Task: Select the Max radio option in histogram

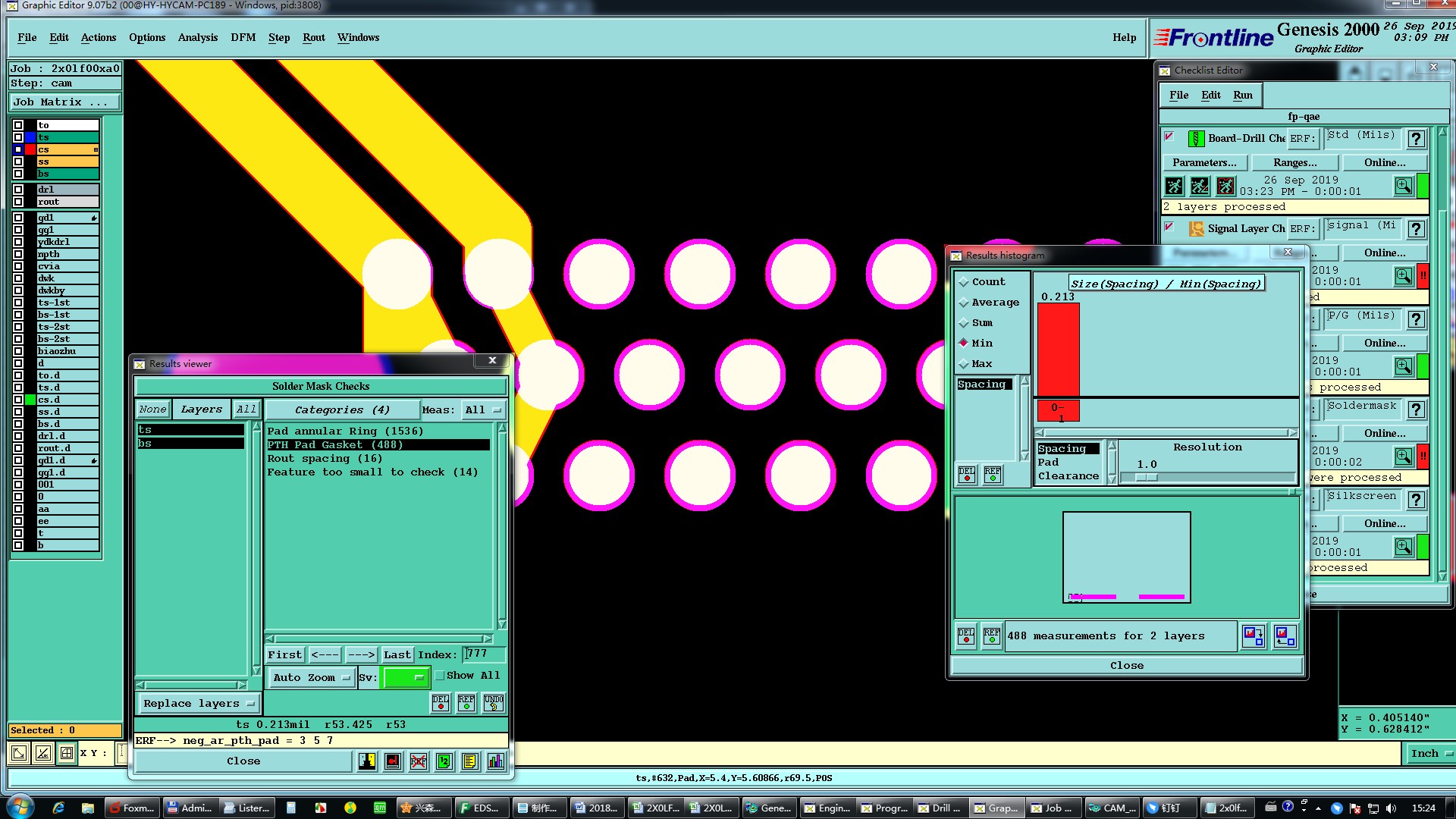Action: point(964,364)
